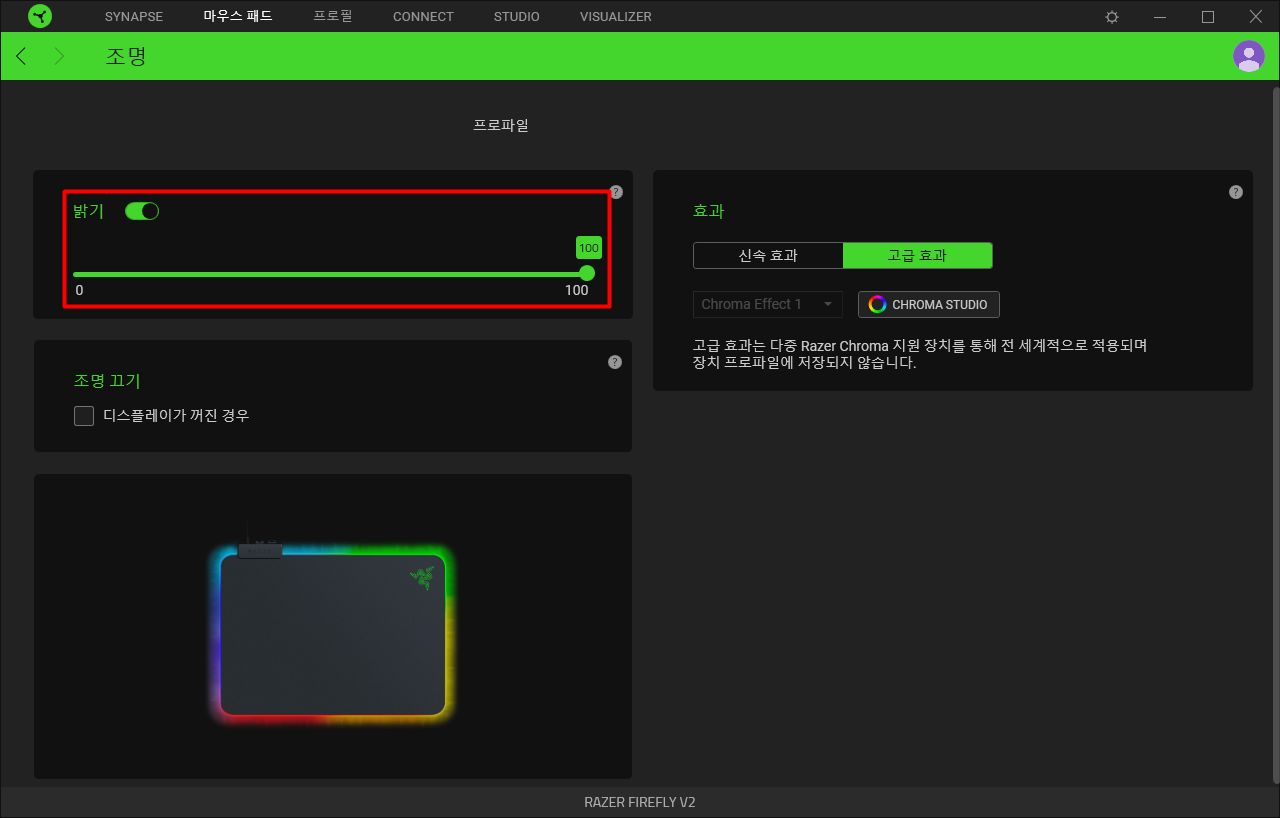This screenshot has width=1280, height=818.
Task: Open the user account avatar
Action: pyautogui.click(x=1249, y=56)
